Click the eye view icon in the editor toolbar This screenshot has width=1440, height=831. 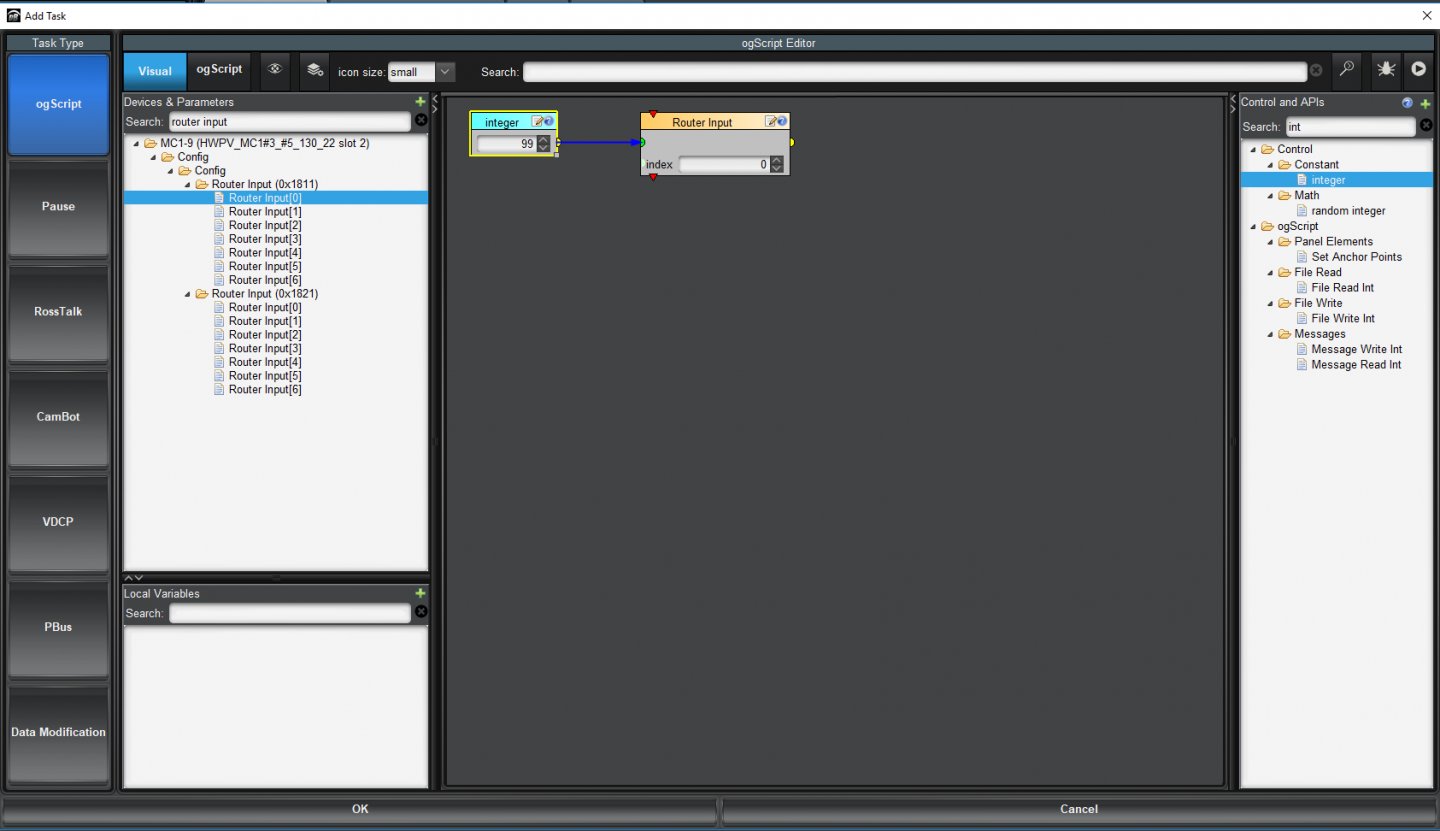tap(275, 70)
